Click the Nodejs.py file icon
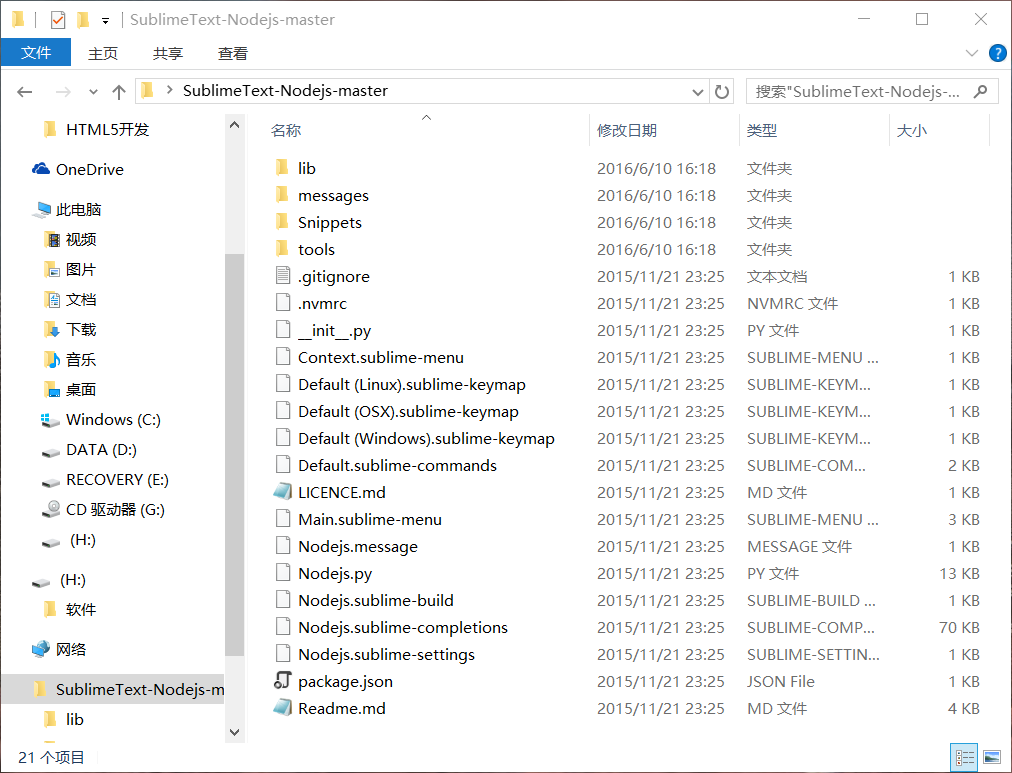The height and width of the screenshot is (773, 1012). [283, 573]
